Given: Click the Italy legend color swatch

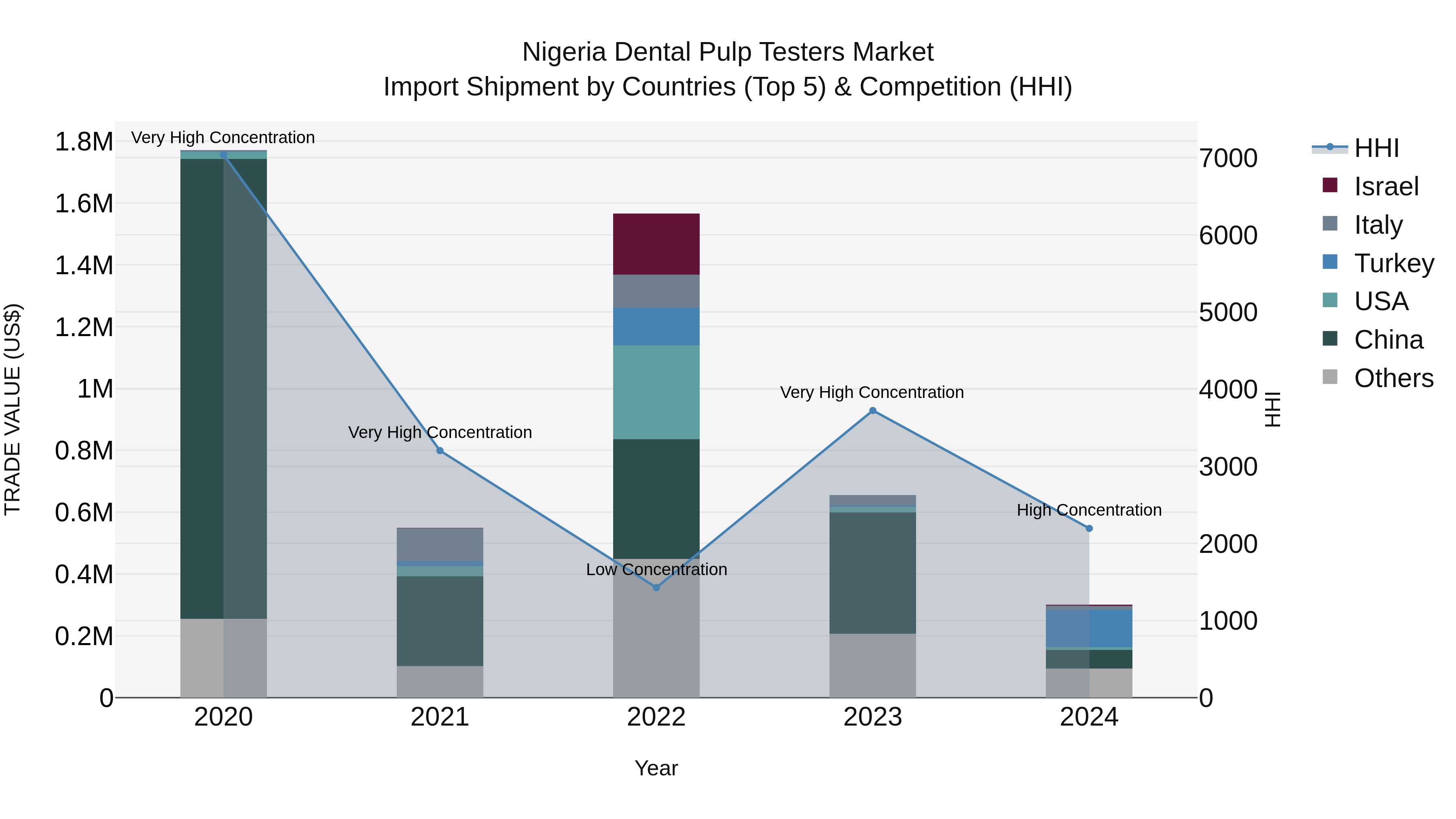Looking at the screenshot, I should [1330, 223].
